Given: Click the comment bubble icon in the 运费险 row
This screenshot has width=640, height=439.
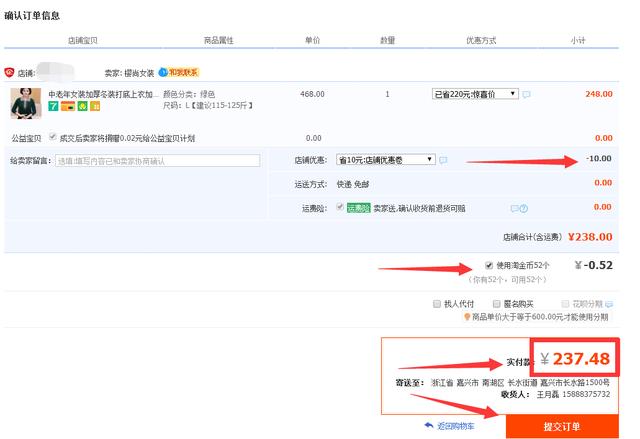Looking at the screenshot, I should [515, 208].
